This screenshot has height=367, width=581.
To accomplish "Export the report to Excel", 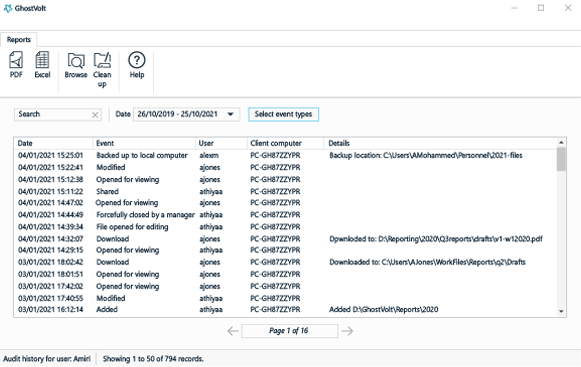I will coord(42,65).
